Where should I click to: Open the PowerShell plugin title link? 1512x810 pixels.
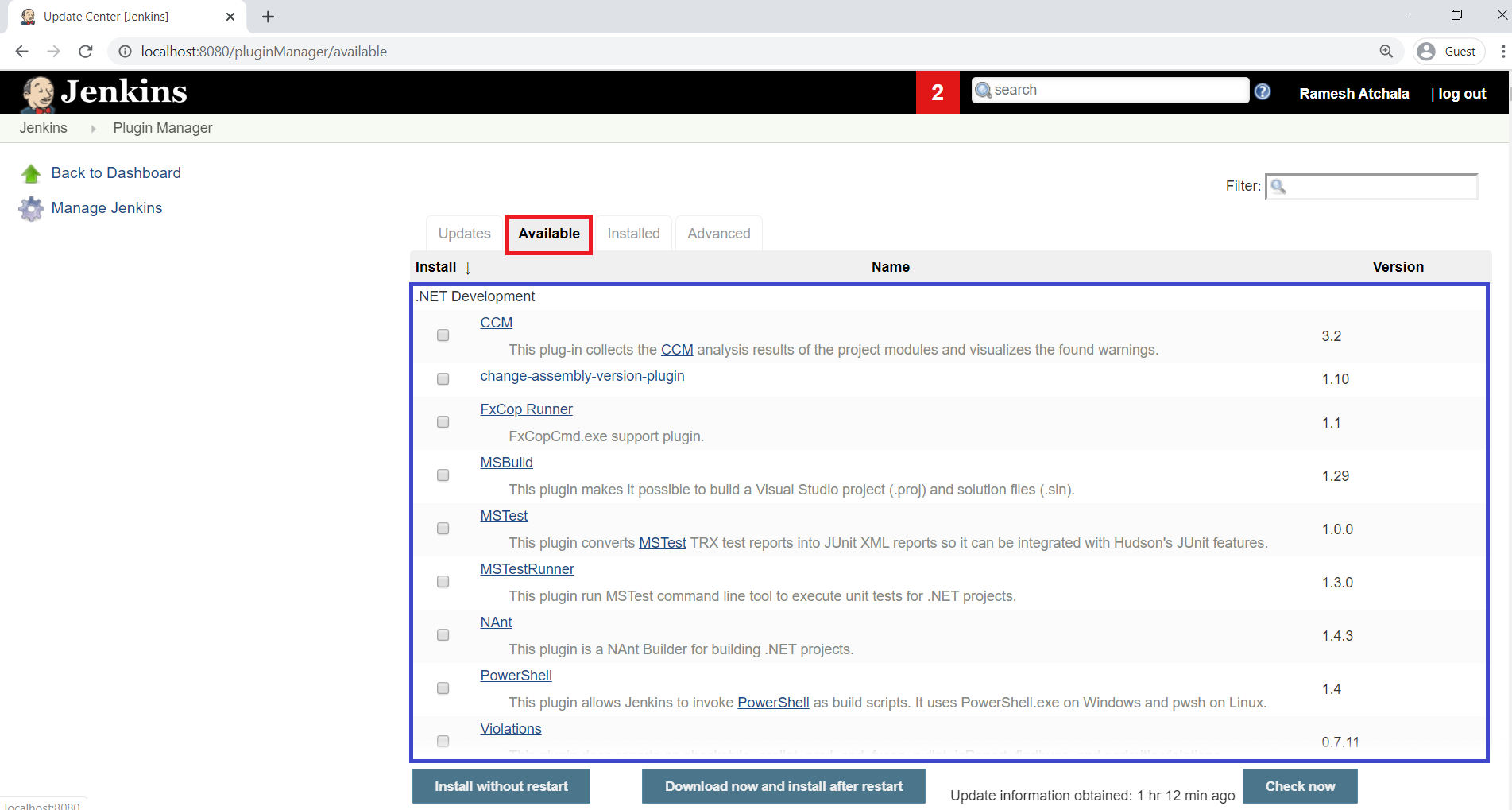[x=516, y=676]
